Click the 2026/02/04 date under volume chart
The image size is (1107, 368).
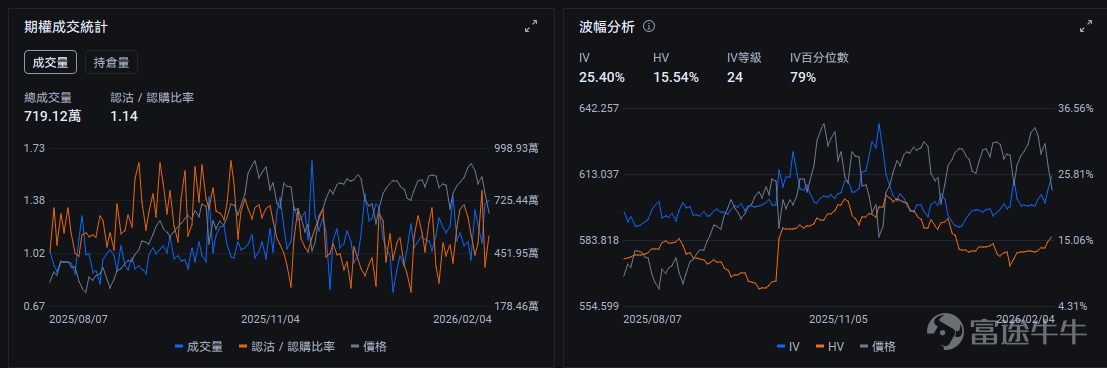coord(462,319)
